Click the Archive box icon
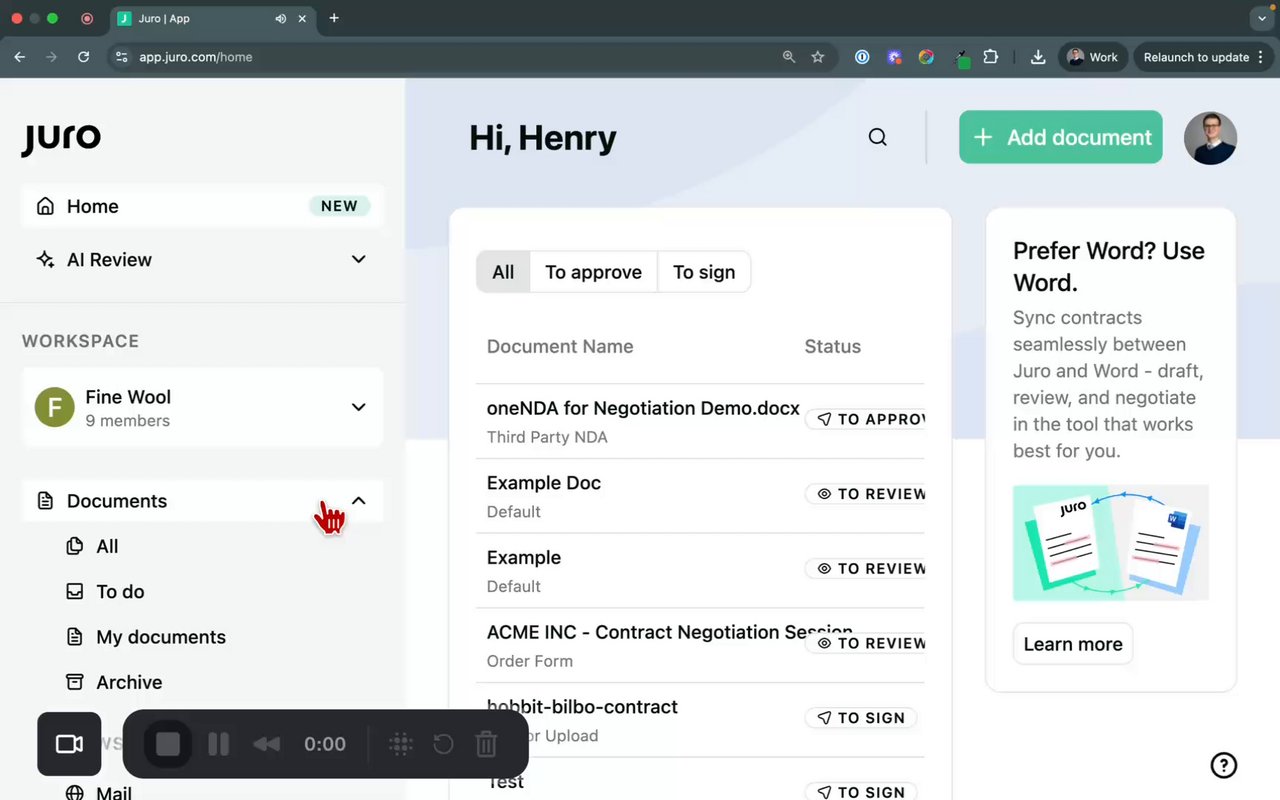The height and width of the screenshot is (800, 1280). [x=74, y=682]
